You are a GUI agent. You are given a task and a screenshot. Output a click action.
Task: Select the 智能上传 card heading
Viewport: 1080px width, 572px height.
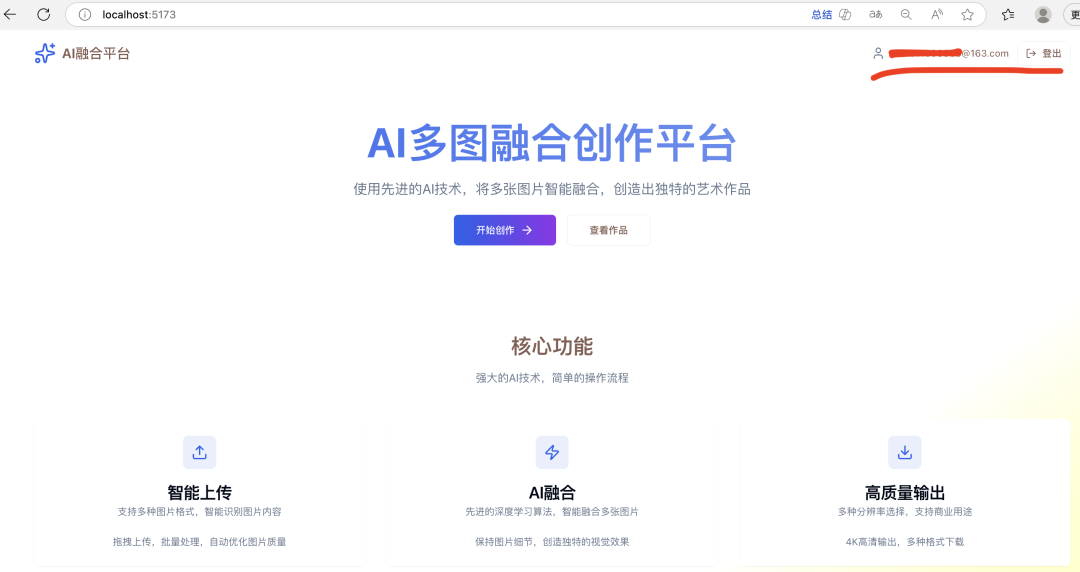[x=200, y=493]
